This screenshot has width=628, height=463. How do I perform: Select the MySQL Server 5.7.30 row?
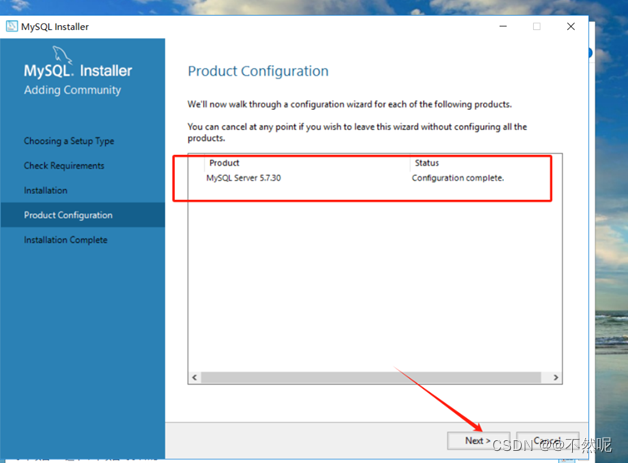click(x=376, y=178)
